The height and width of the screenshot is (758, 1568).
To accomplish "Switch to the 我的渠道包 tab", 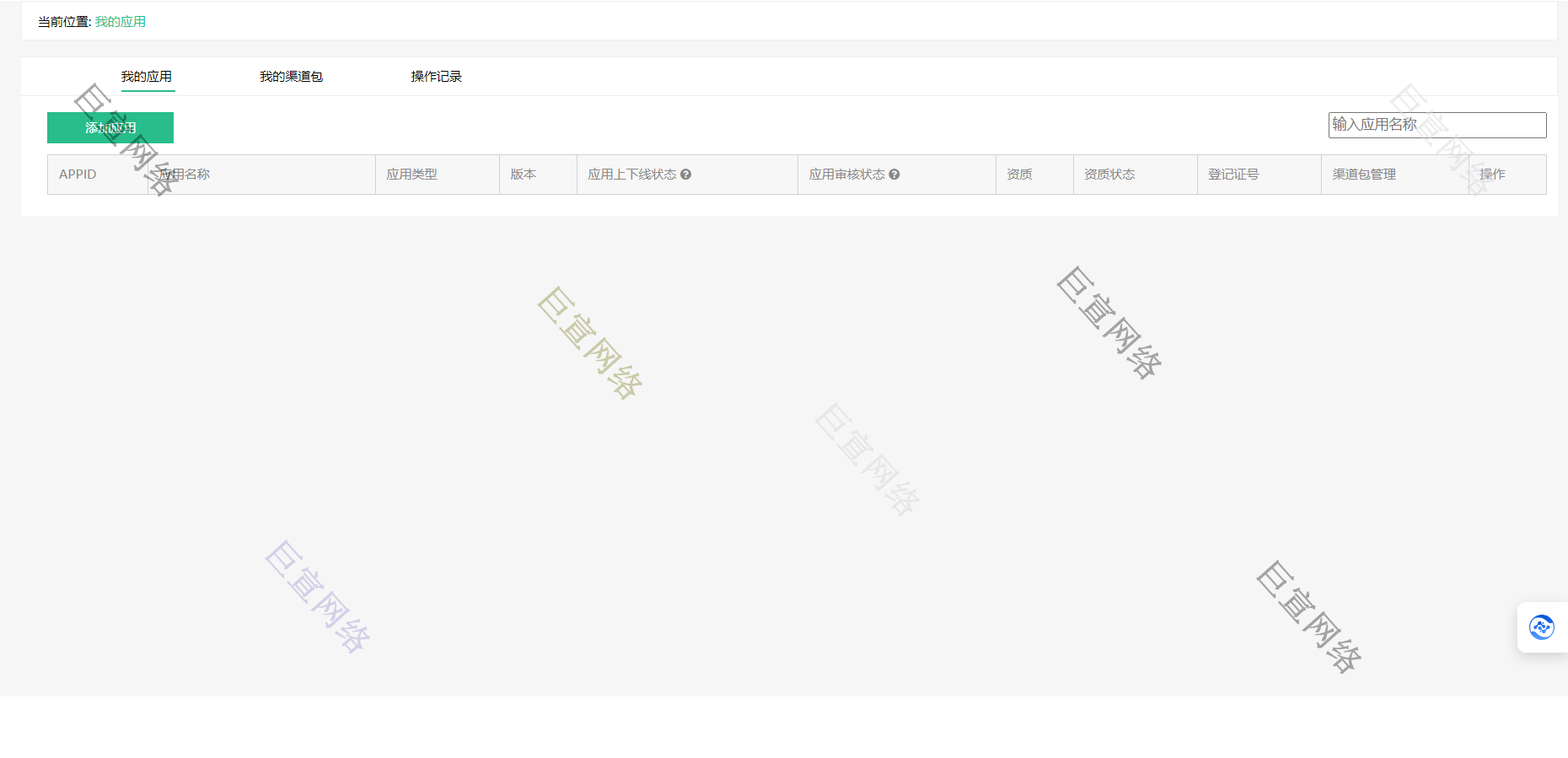I will coord(292,77).
